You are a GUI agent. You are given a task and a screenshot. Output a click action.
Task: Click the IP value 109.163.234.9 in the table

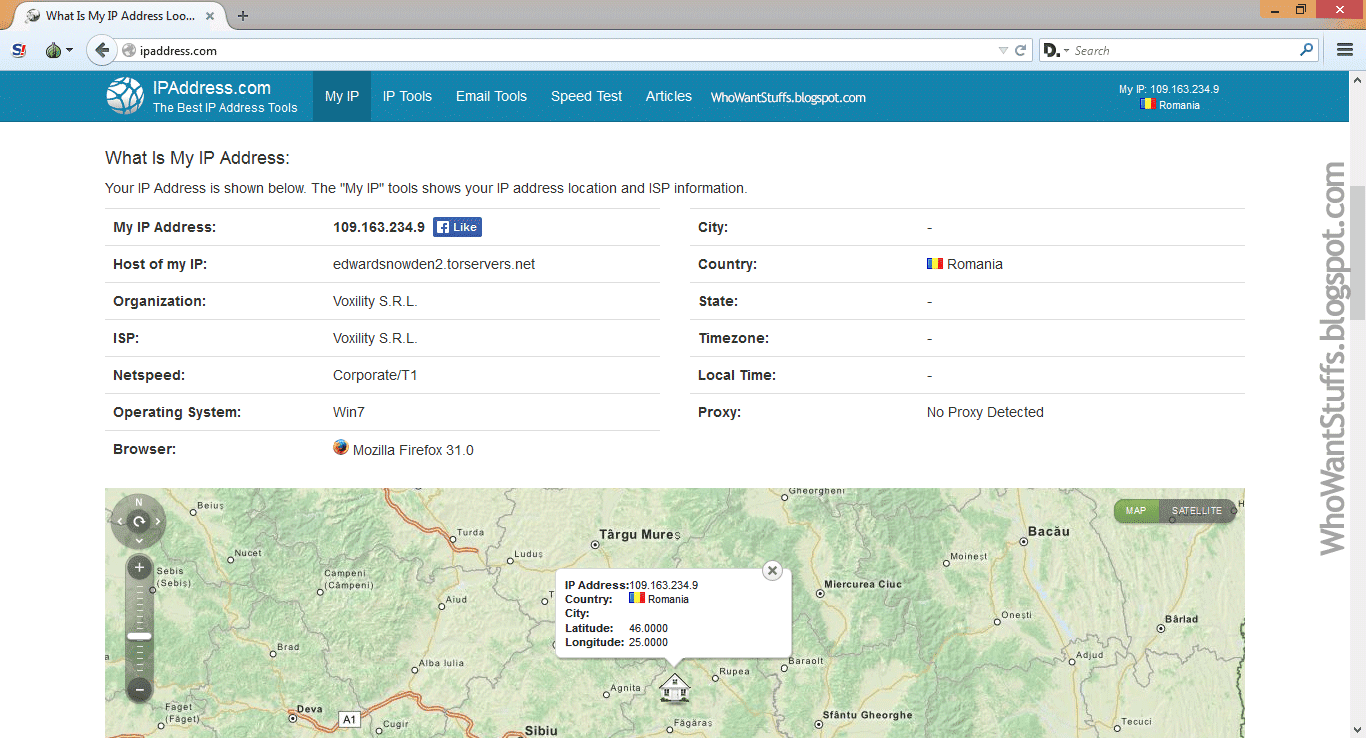click(379, 227)
